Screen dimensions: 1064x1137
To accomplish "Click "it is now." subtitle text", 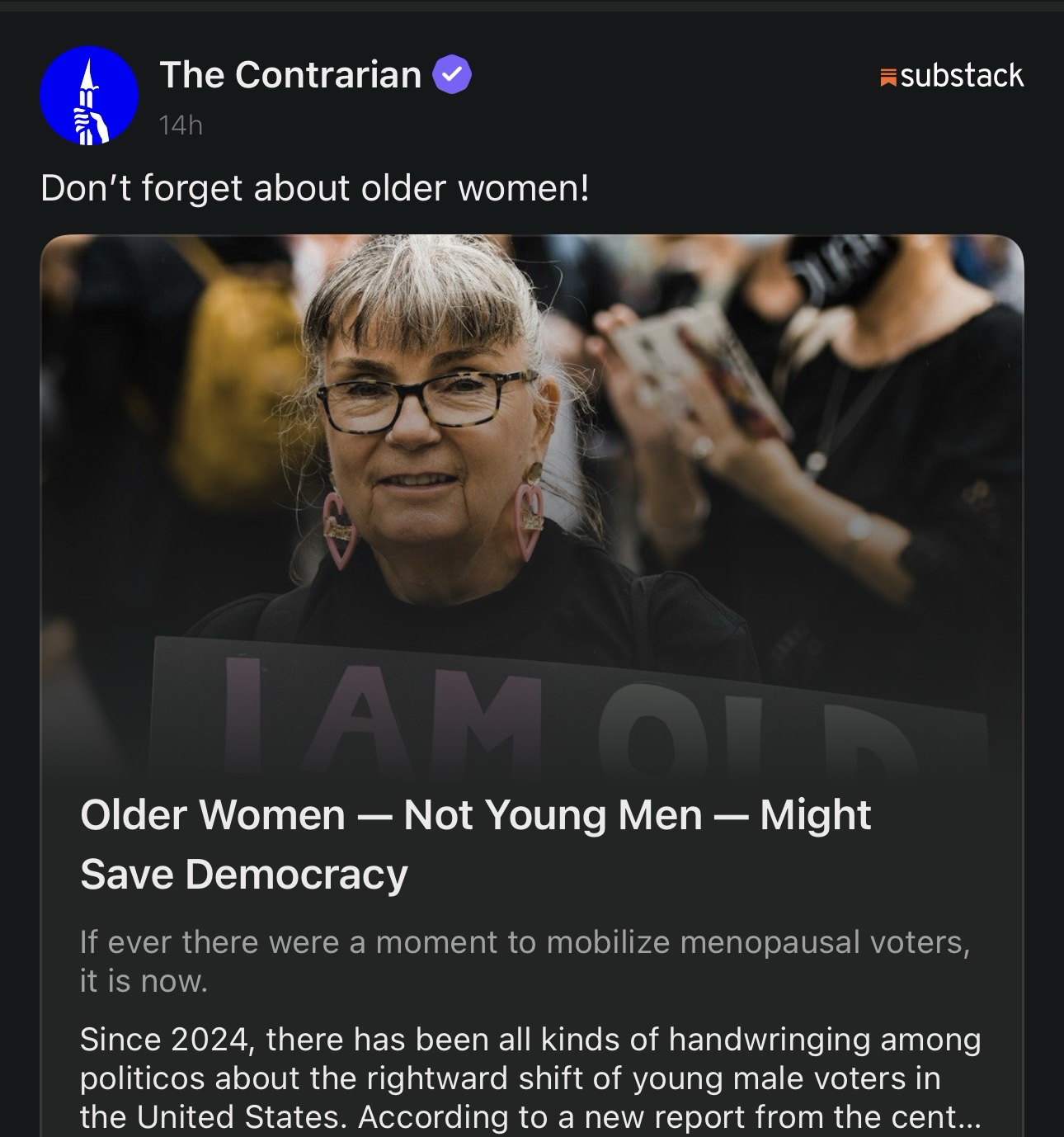I will pyautogui.click(x=144, y=981).
